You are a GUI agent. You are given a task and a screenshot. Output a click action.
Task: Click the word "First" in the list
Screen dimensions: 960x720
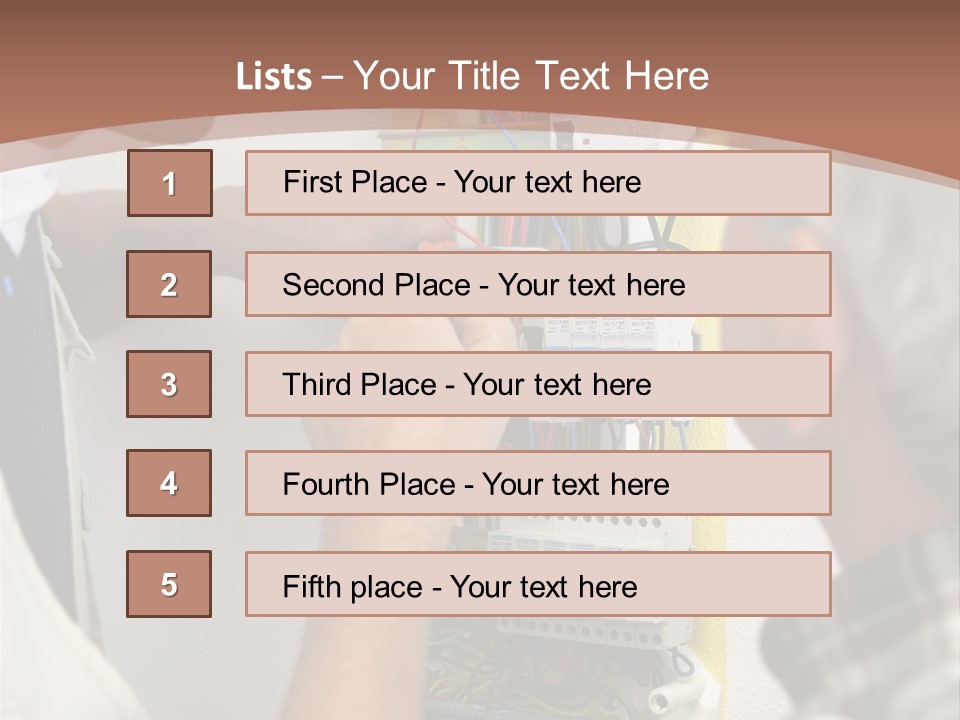(313, 182)
